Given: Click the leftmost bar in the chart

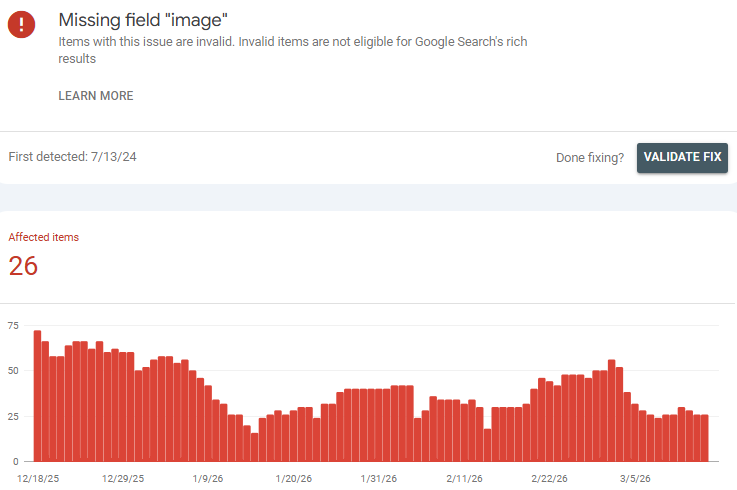Looking at the screenshot, I should point(37,396).
